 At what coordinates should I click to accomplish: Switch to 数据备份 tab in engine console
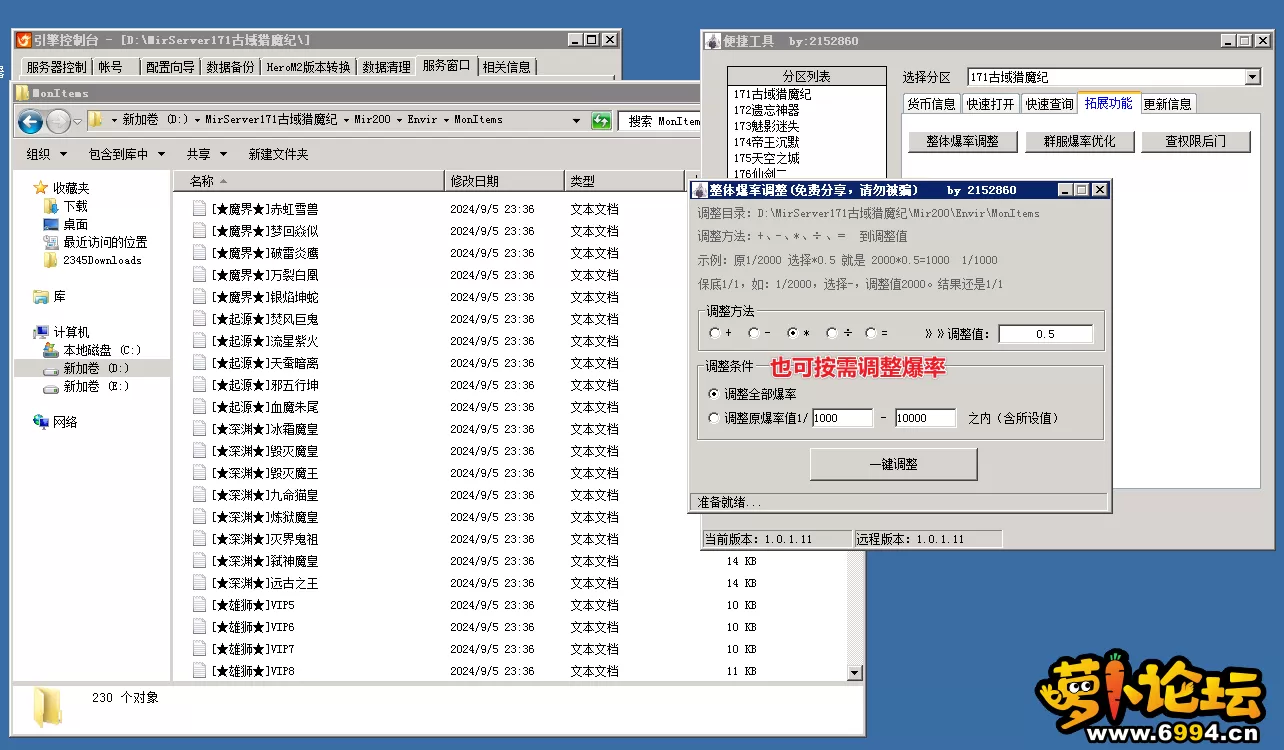point(230,67)
